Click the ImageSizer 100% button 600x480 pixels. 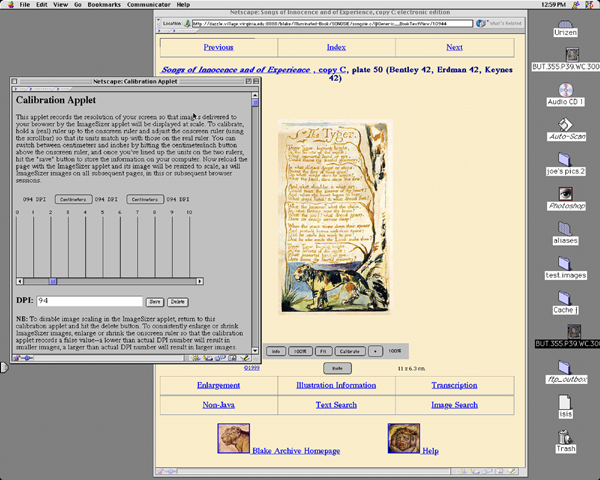[x=300, y=351]
